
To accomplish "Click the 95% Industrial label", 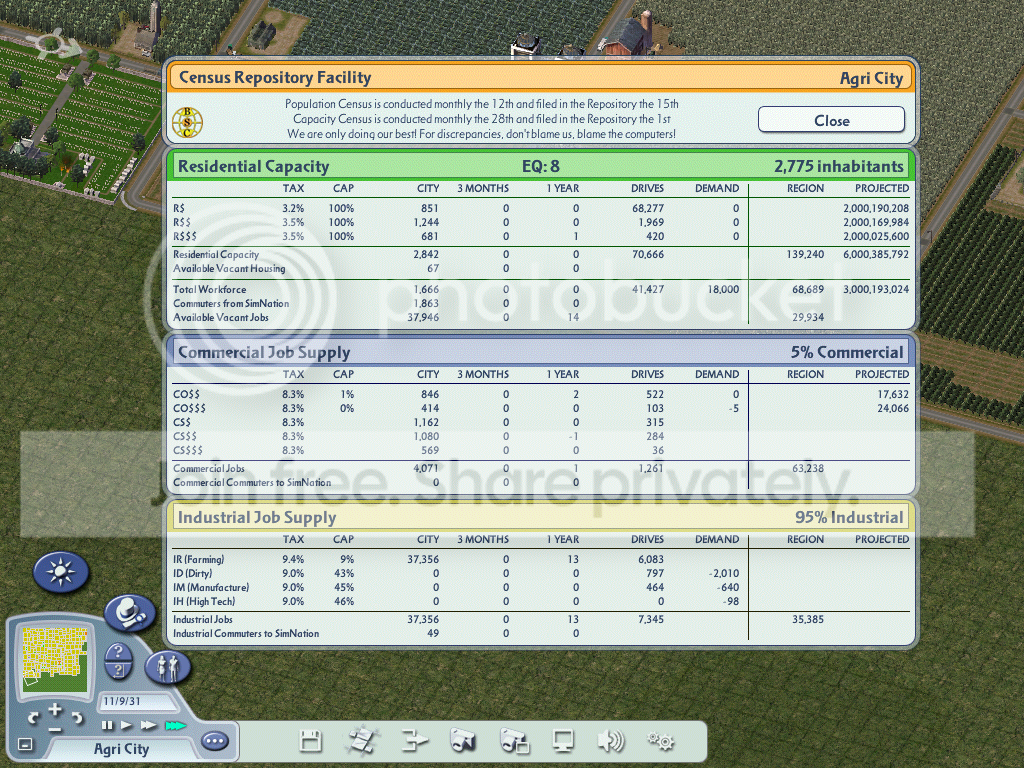I will tap(849, 518).
